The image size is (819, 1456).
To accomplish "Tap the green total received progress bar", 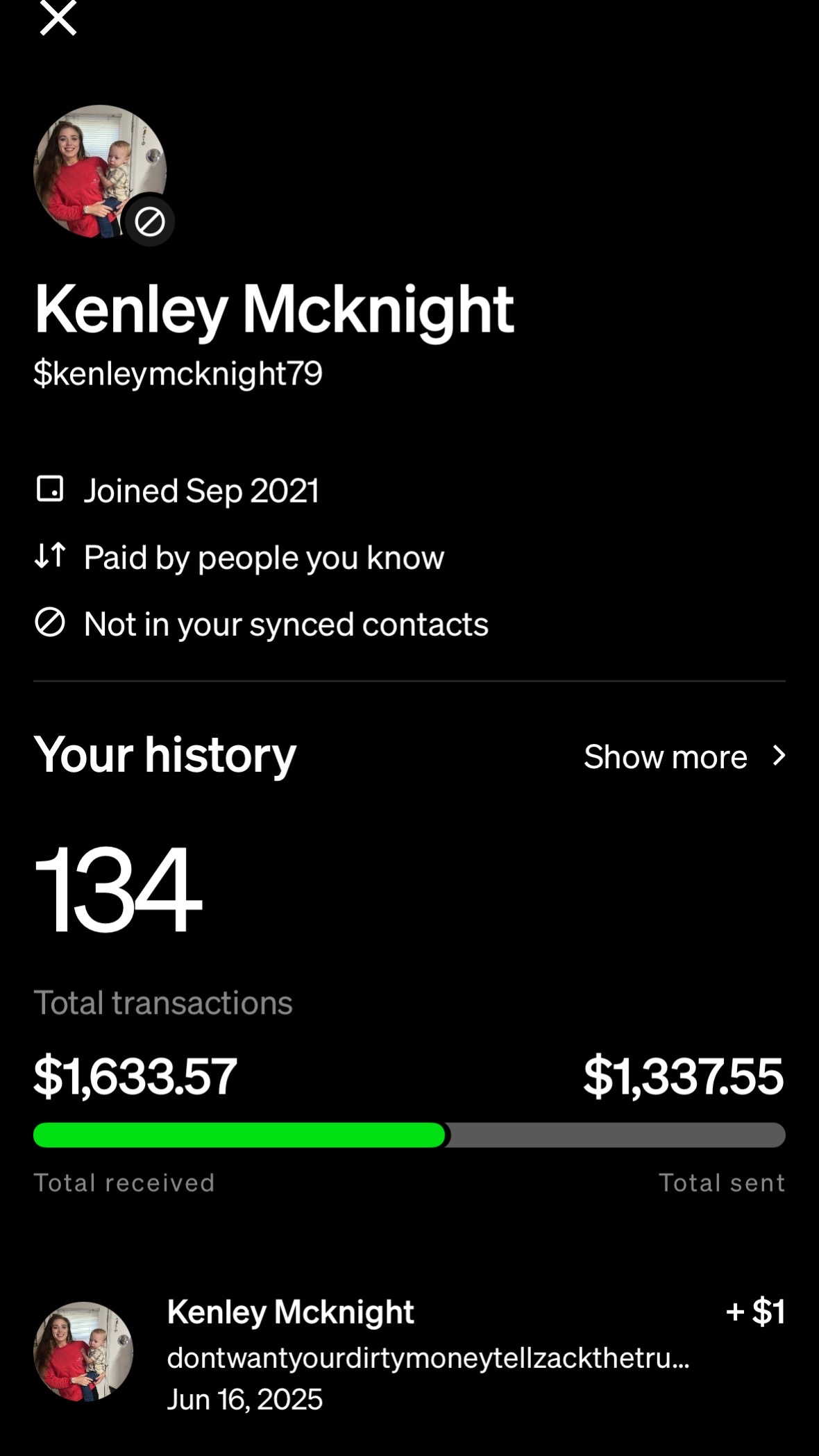I will click(239, 1135).
